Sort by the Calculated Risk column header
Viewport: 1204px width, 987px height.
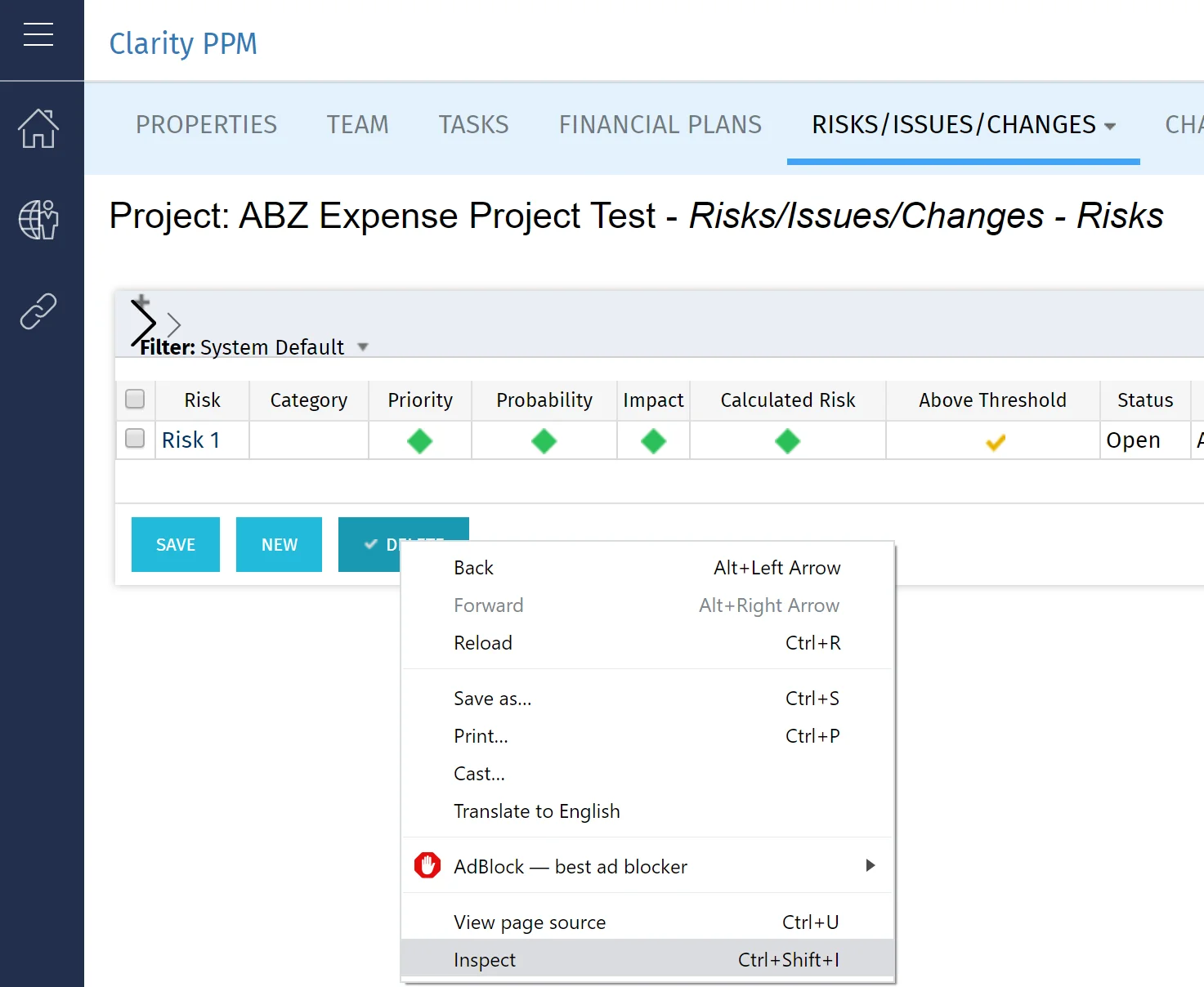pyautogui.click(x=788, y=400)
